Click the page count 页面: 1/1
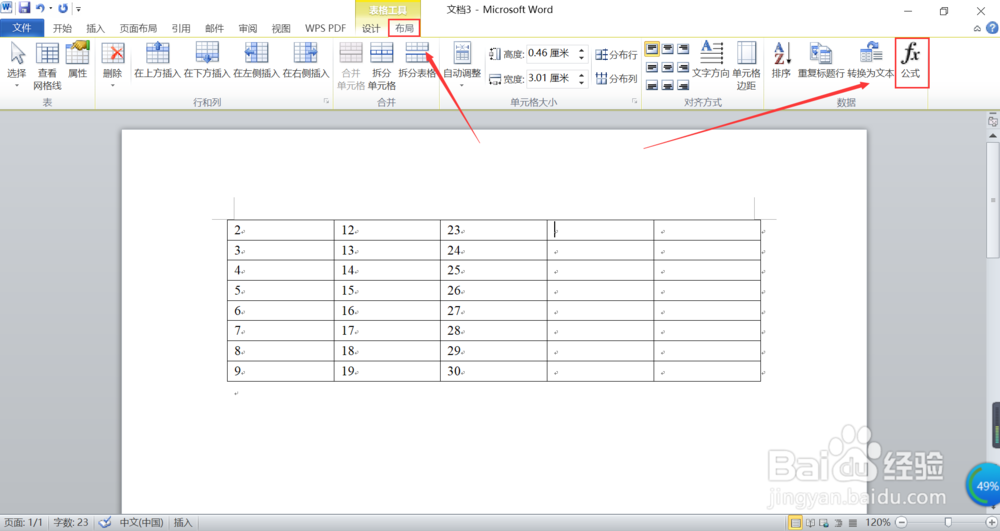This screenshot has height=531, width=1000. 24,523
